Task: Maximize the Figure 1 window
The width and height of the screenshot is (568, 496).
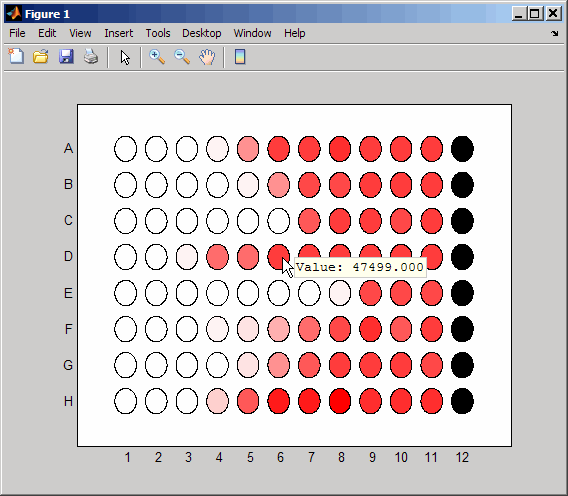Action: pyautogui.click(x=534, y=14)
